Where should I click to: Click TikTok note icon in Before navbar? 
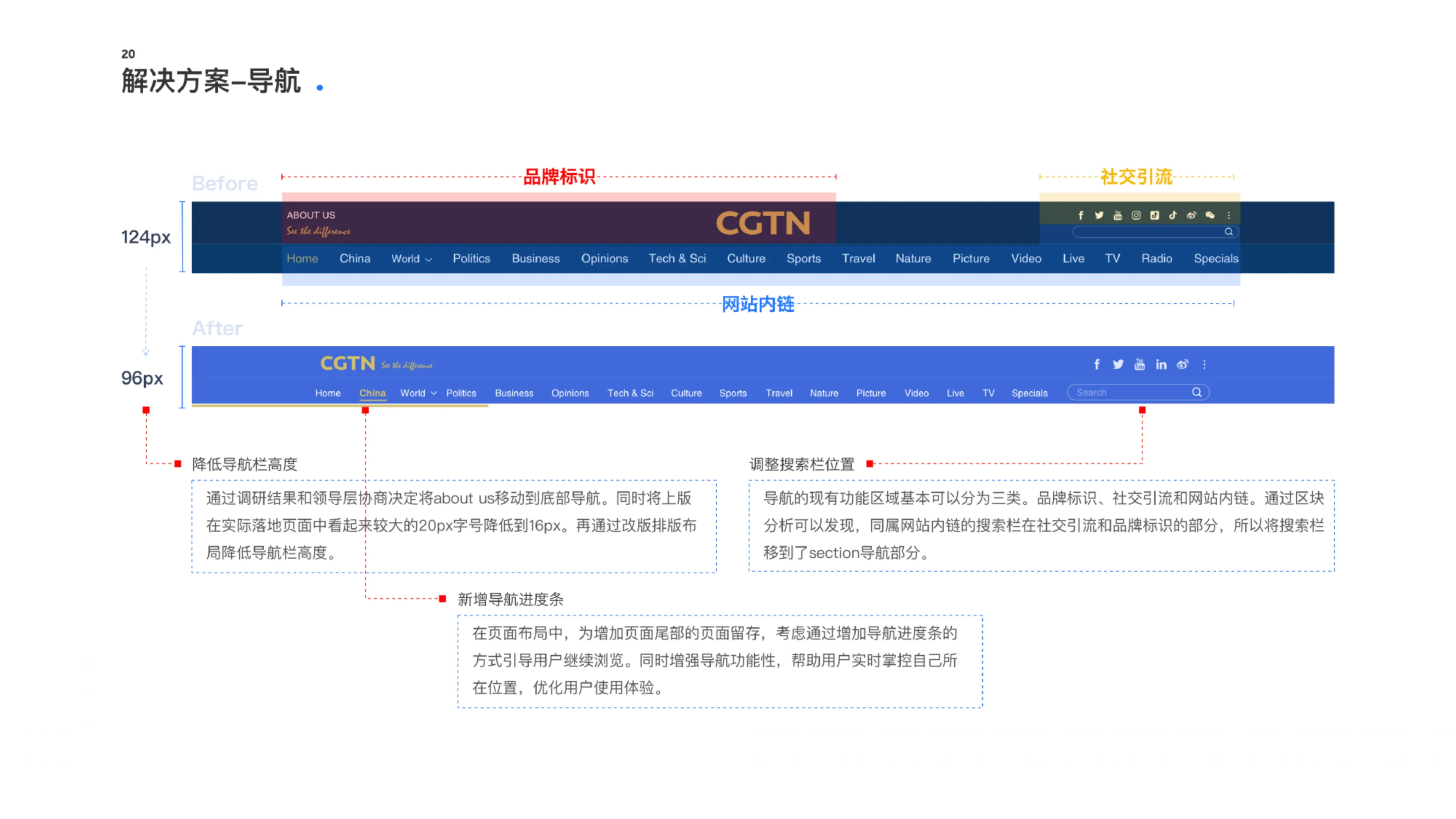pyautogui.click(x=1173, y=215)
